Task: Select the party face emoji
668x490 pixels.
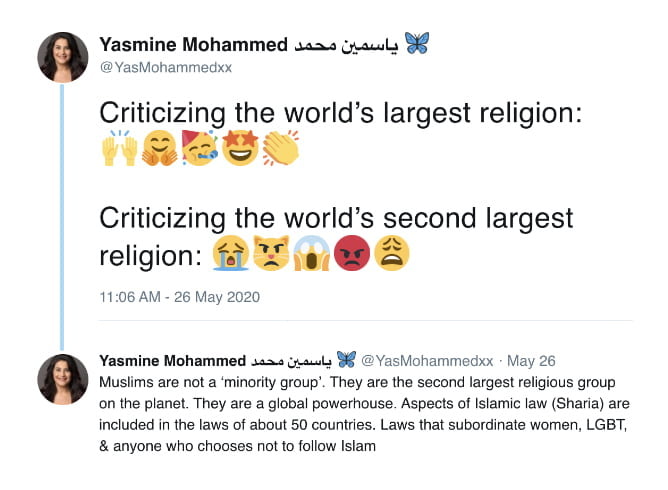Action: click(200, 151)
